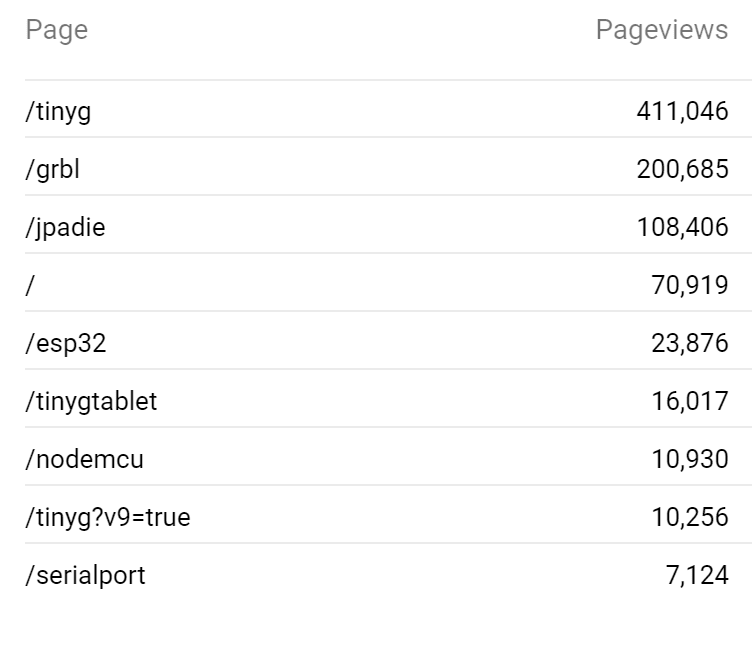The image size is (752, 660).
Task: Open the /tinyg page link
Action: coord(58,111)
